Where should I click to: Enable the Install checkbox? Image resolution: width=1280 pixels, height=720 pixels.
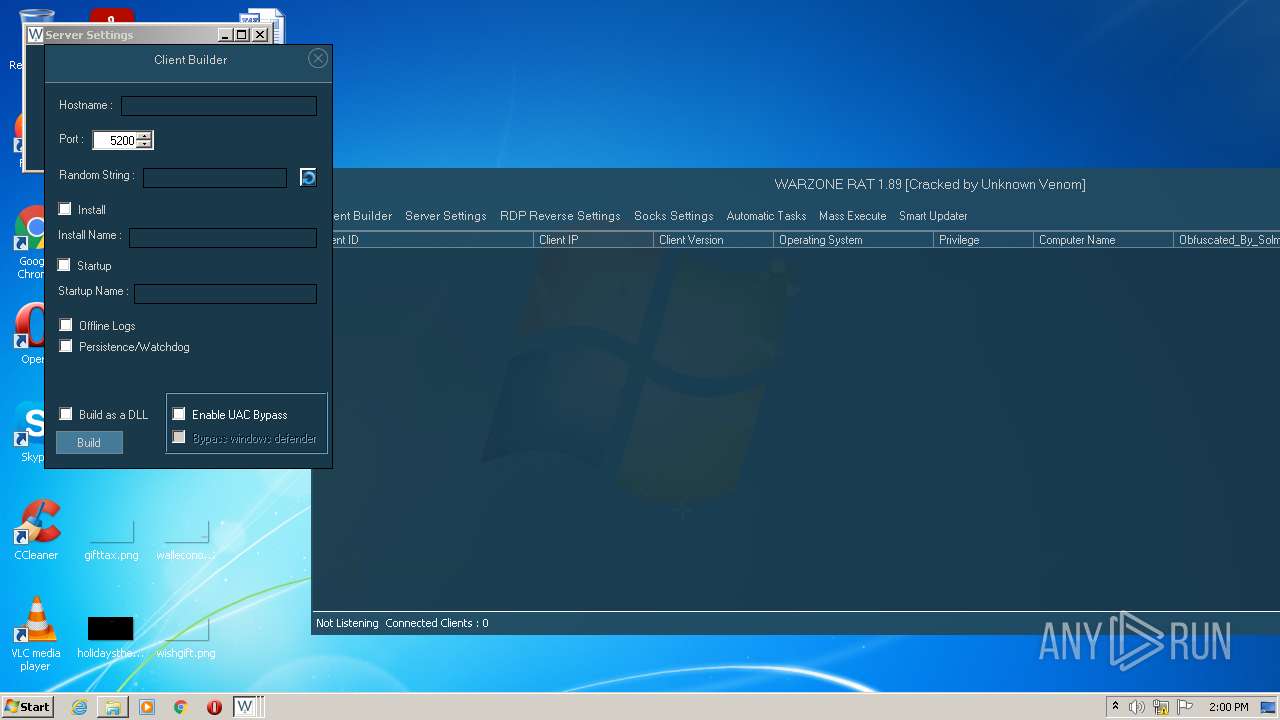(65, 209)
